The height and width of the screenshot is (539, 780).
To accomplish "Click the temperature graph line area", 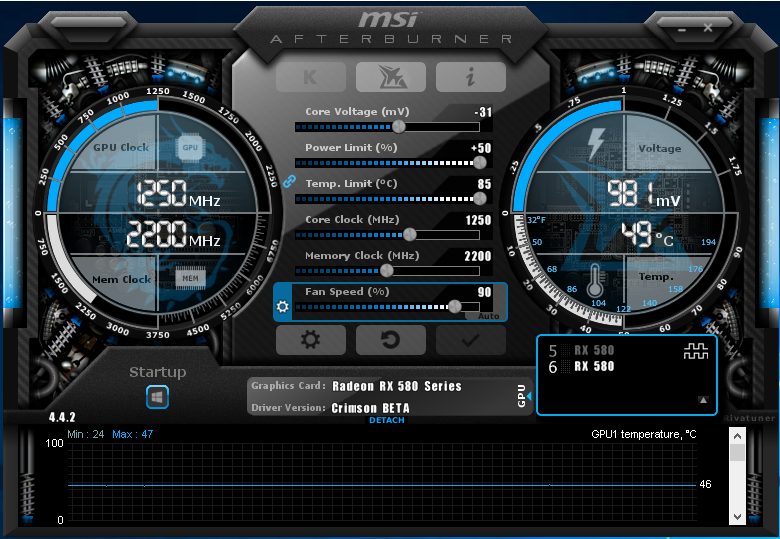I will point(382,484).
